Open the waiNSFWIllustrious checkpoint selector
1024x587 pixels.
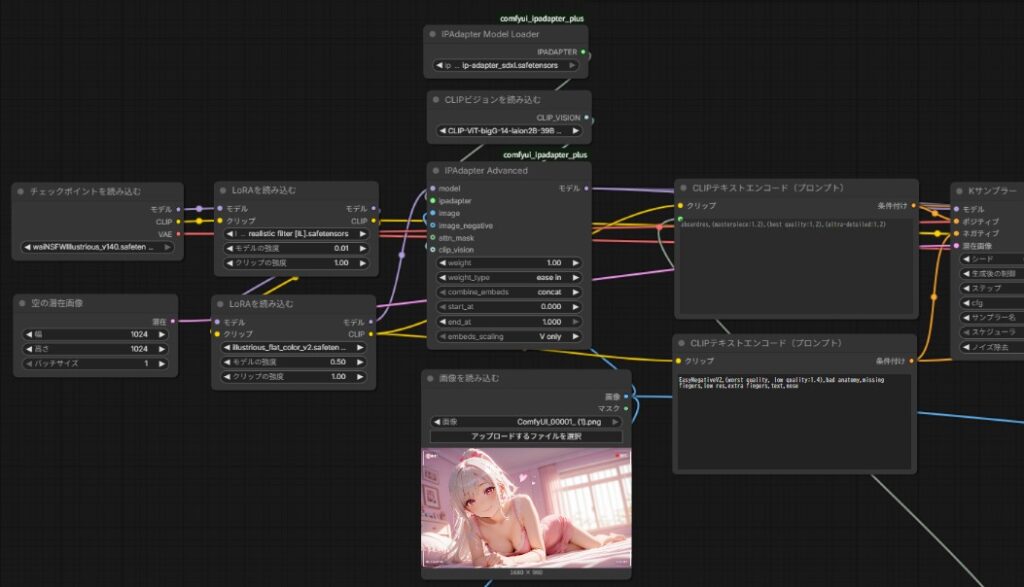click(x=96, y=247)
